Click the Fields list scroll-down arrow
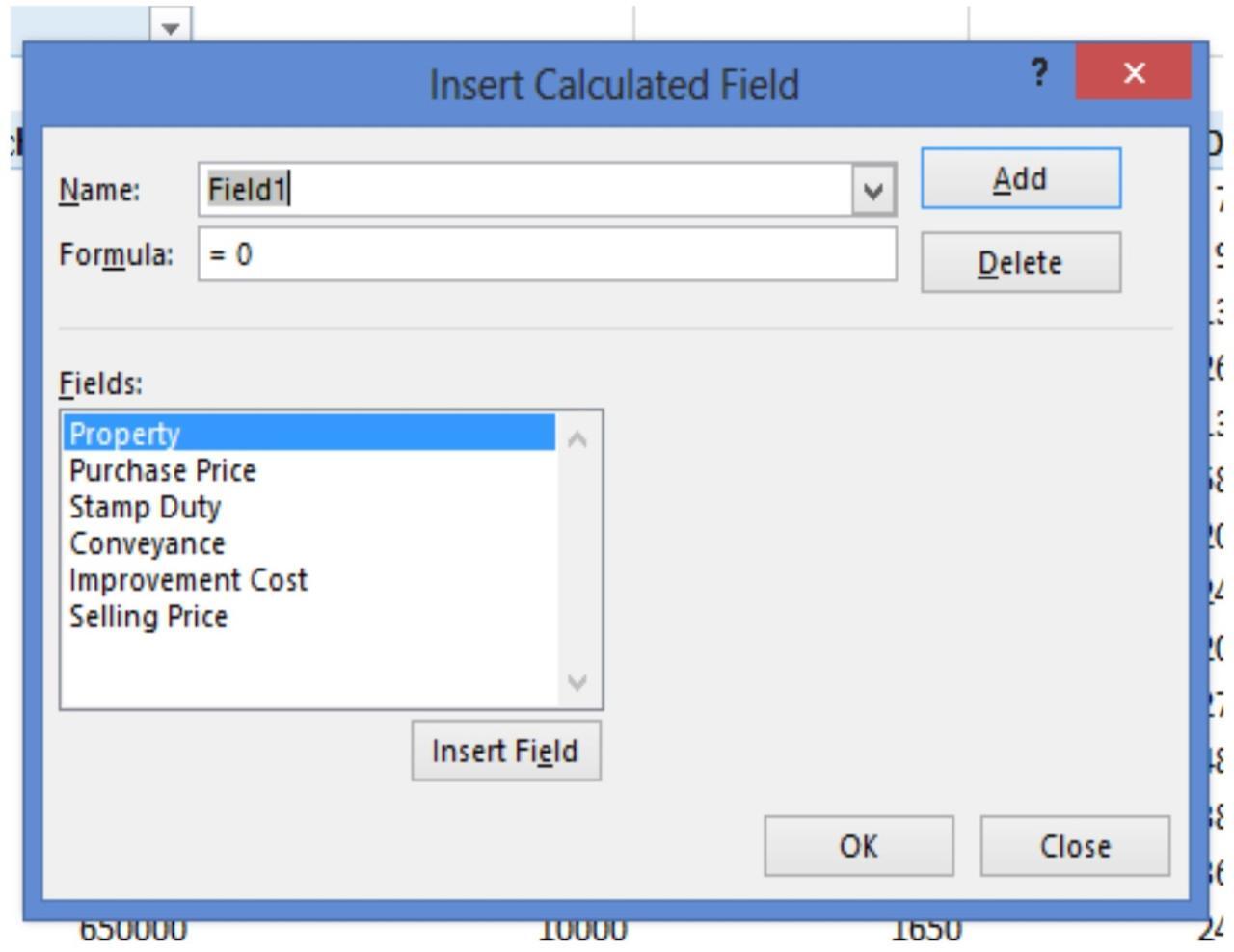Image resolution: width=1234 pixels, height=952 pixels. coord(579,681)
